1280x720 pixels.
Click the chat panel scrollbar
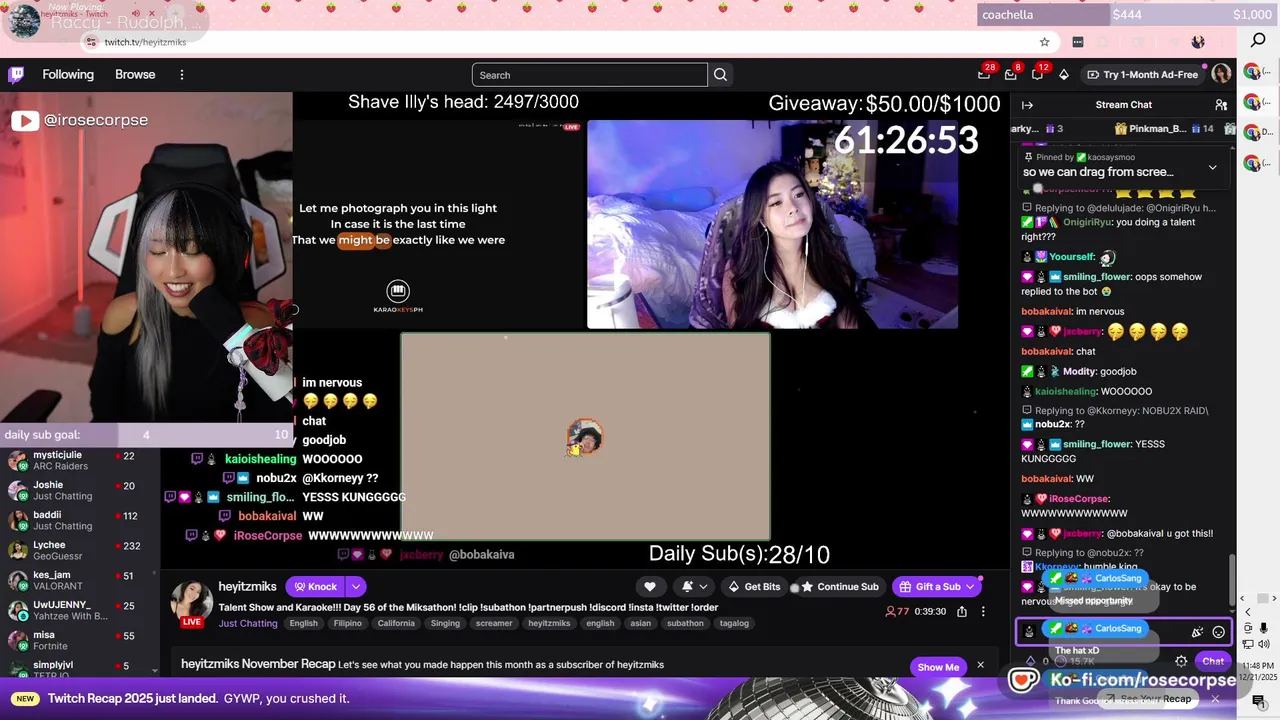pyautogui.click(x=1232, y=580)
